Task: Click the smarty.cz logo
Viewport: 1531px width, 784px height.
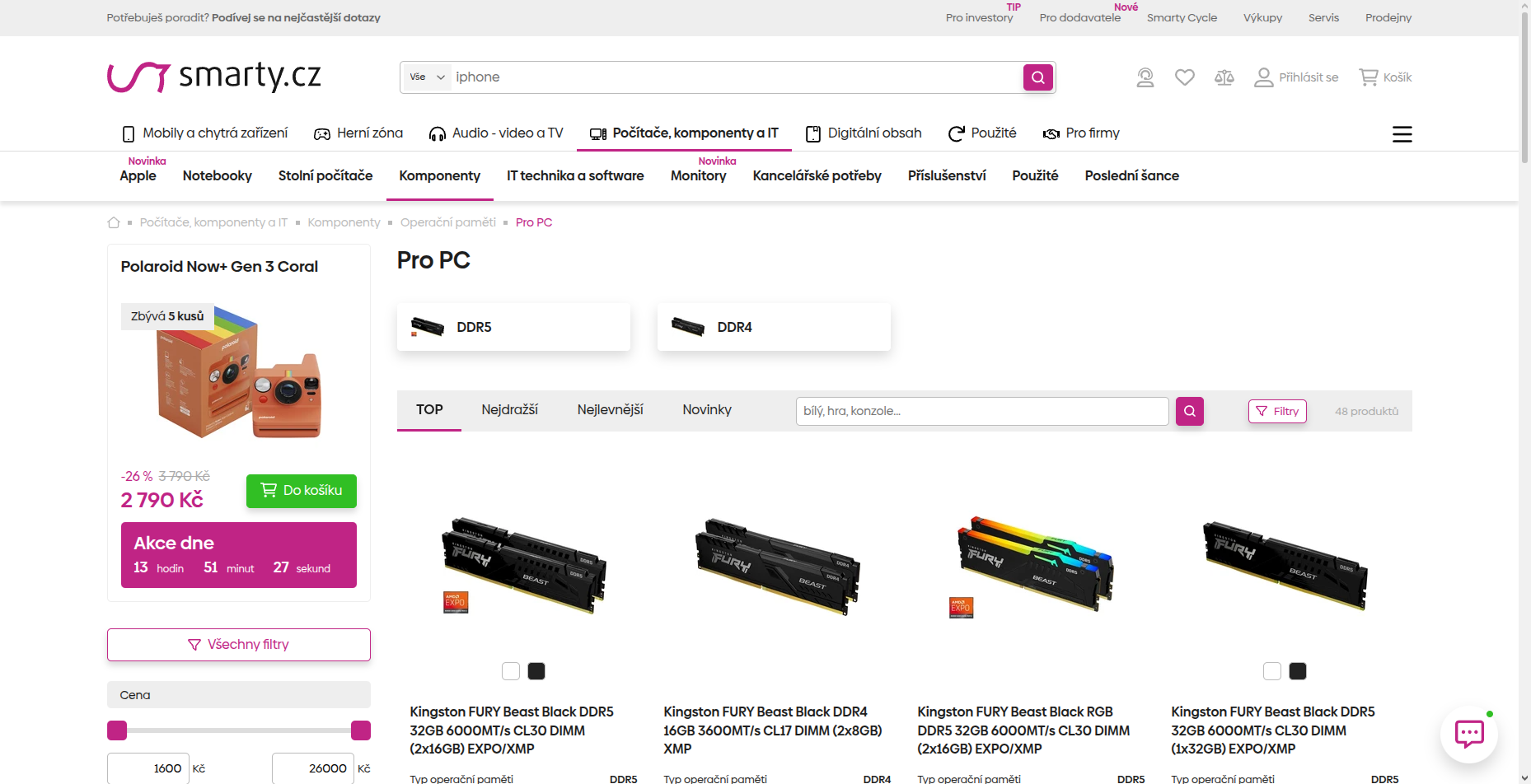Action: (214, 77)
